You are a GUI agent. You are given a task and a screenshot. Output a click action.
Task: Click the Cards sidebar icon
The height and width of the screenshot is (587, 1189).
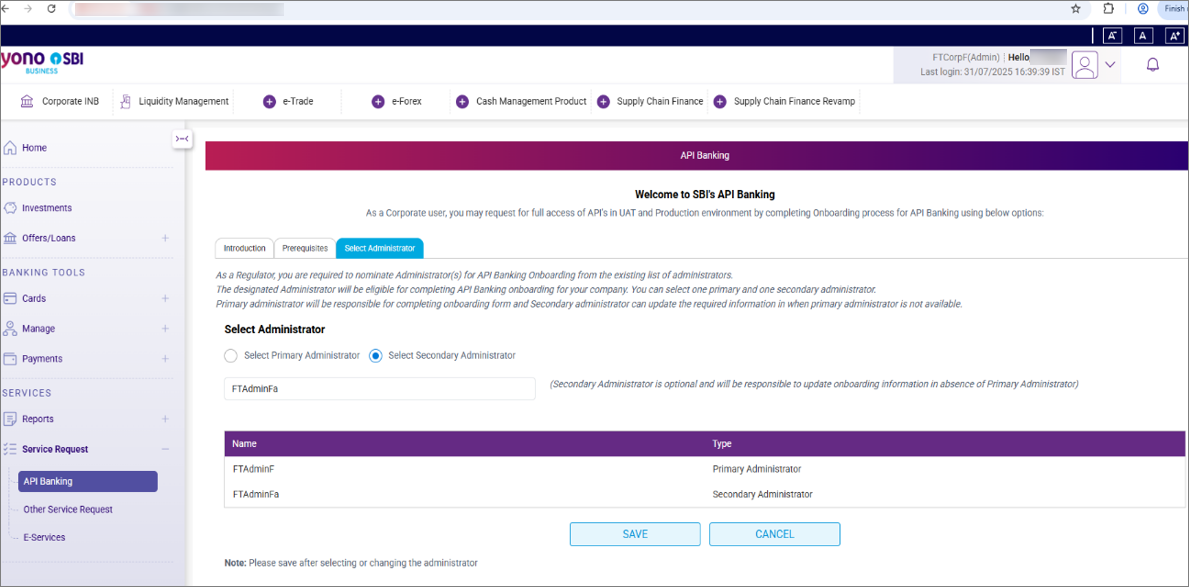point(11,299)
